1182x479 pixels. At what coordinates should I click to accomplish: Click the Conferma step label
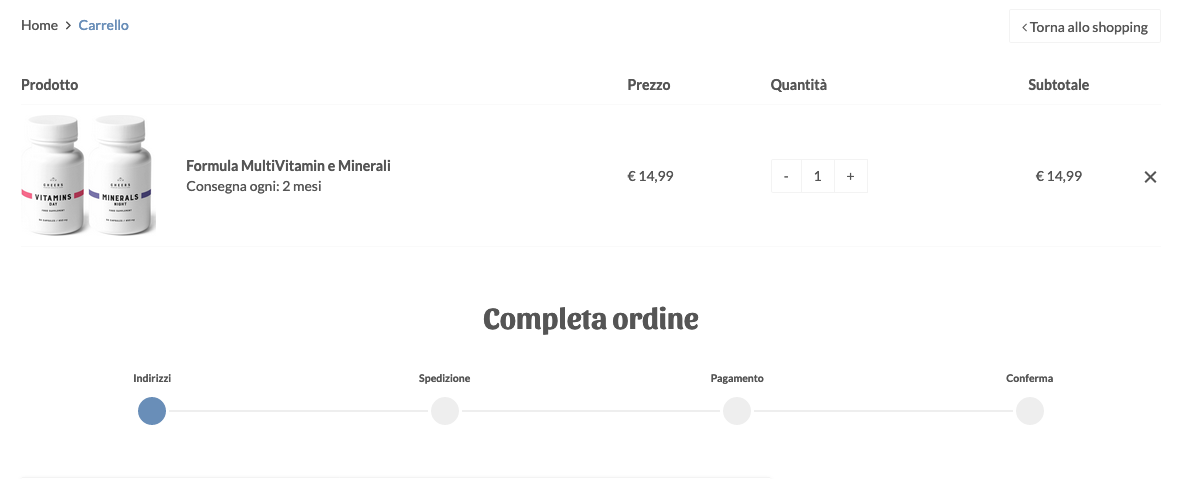click(1030, 378)
